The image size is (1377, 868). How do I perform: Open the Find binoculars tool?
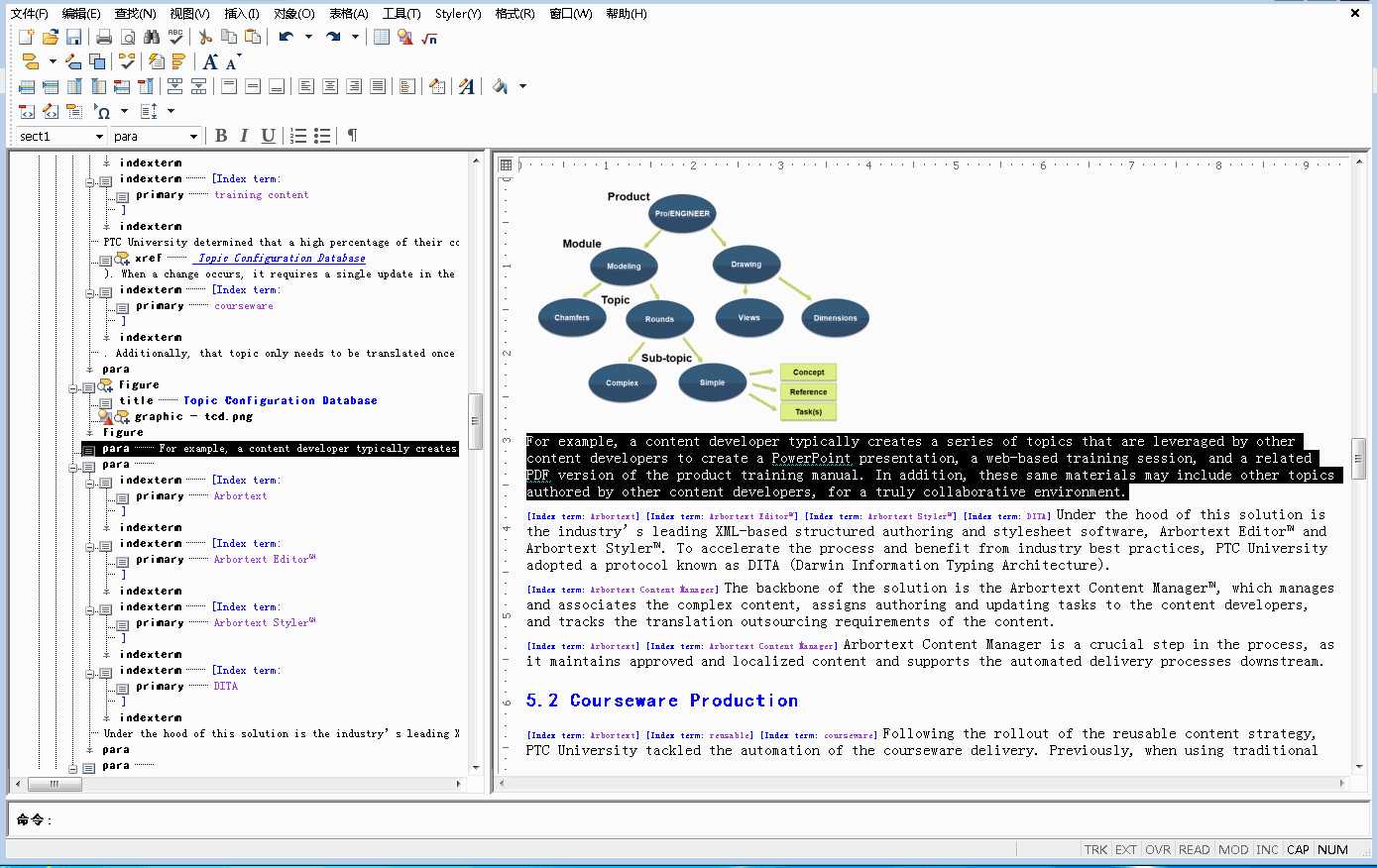click(152, 37)
